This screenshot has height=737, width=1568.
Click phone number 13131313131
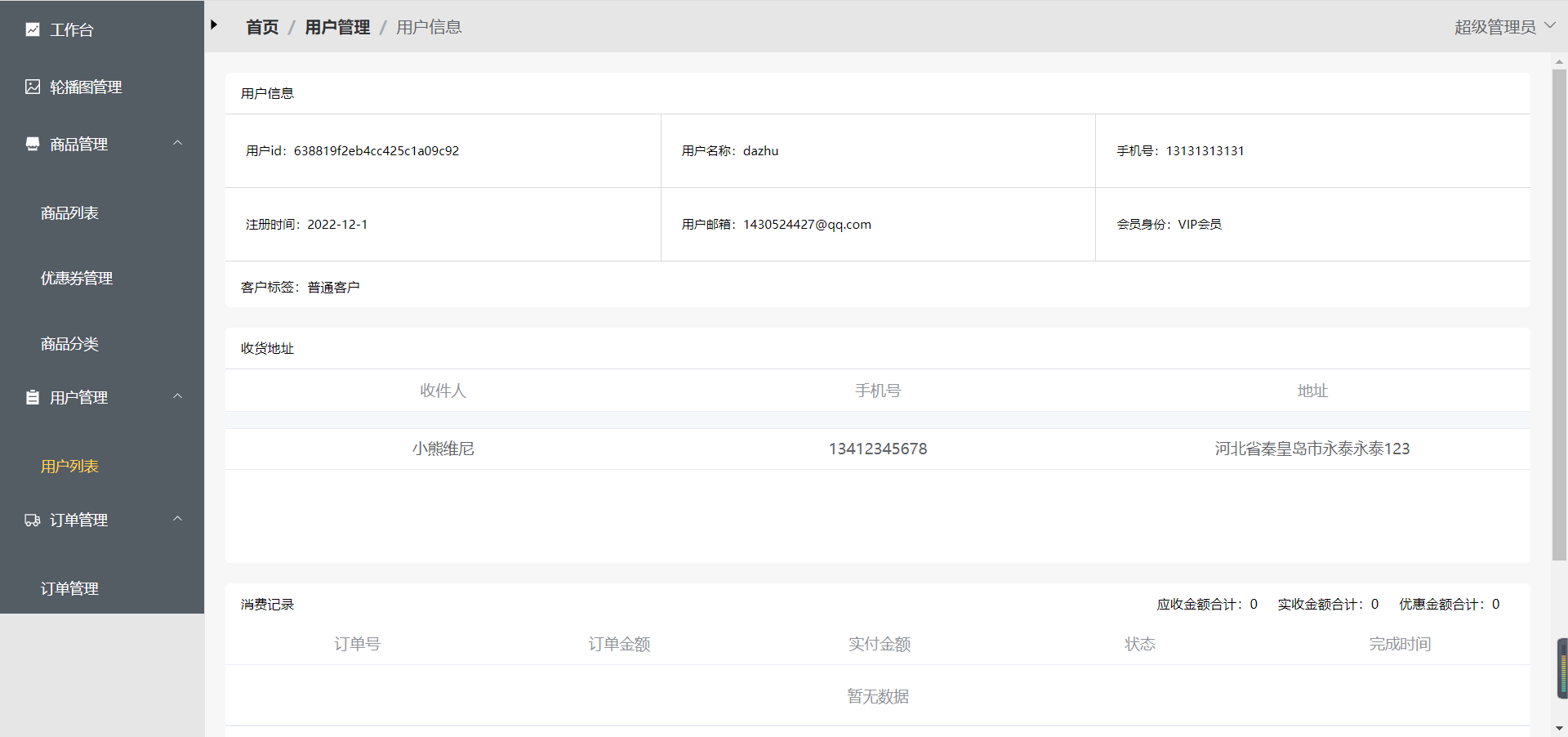pyautogui.click(x=1205, y=151)
